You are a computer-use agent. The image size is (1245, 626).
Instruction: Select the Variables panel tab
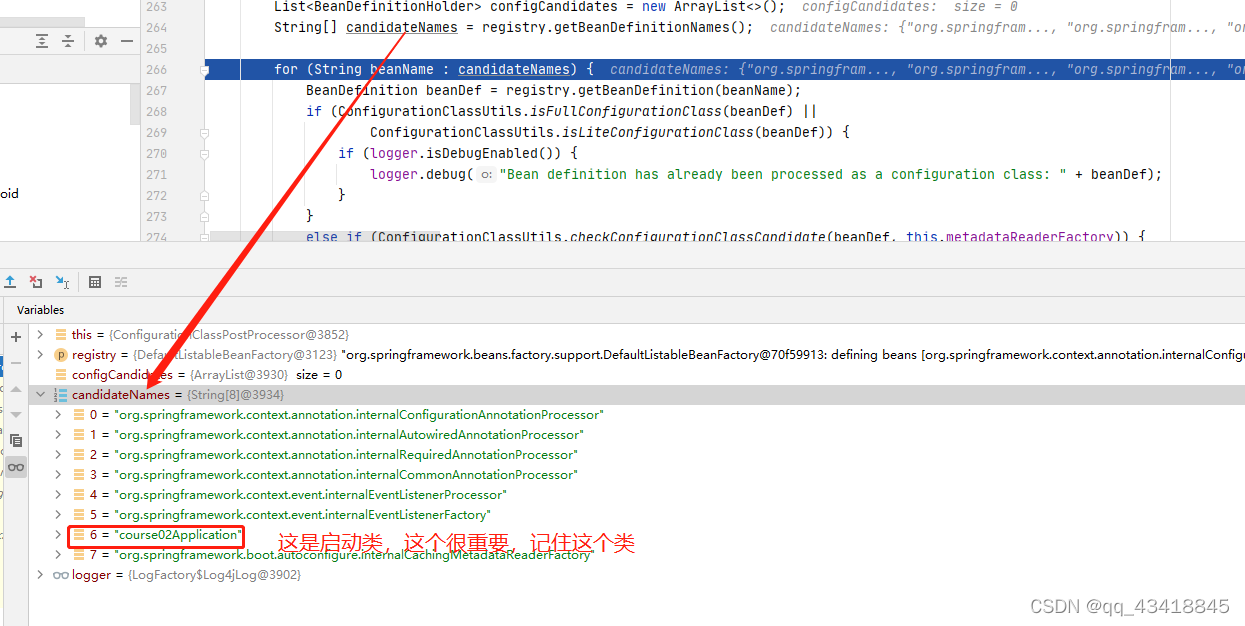[40, 310]
